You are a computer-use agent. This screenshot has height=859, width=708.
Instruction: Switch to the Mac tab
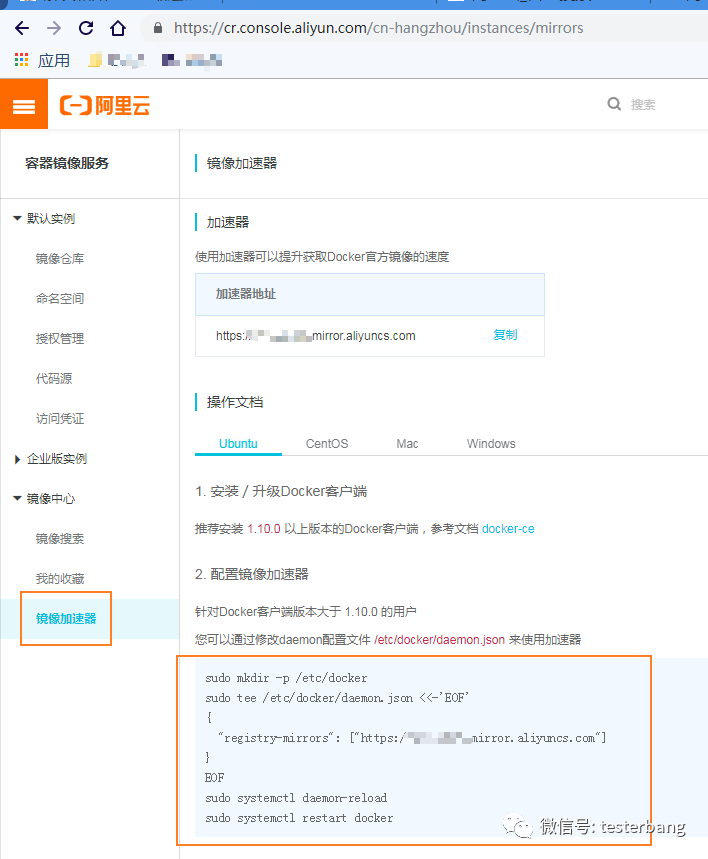(x=407, y=444)
